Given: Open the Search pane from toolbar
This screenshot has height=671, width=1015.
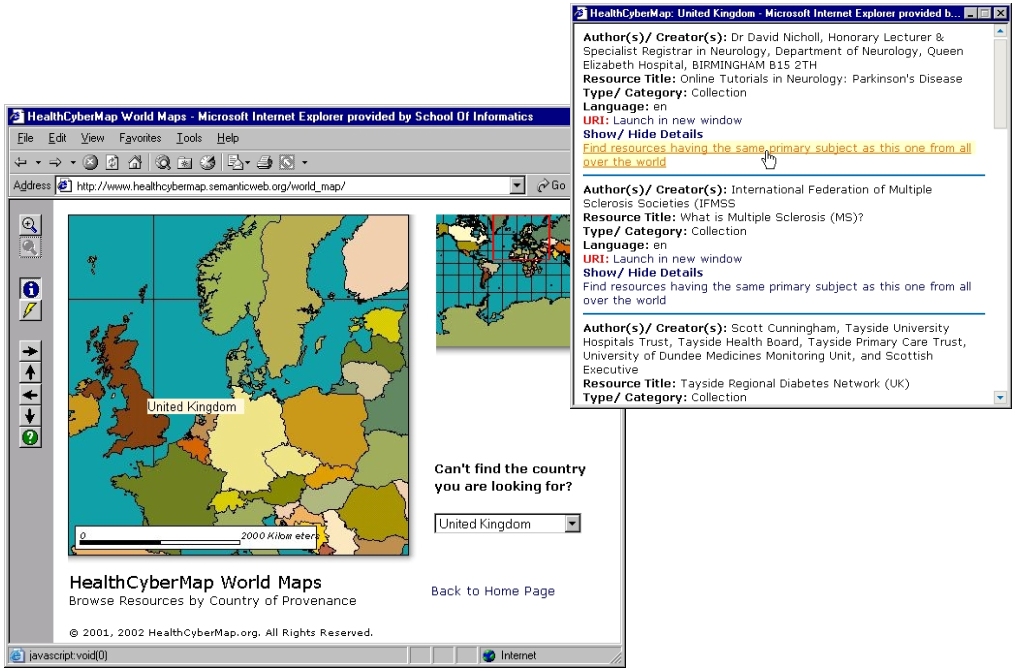Looking at the screenshot, I should tap(163, 162).
